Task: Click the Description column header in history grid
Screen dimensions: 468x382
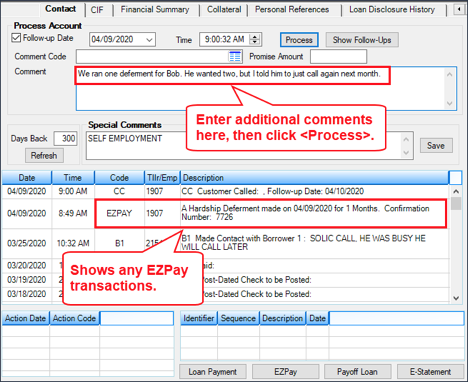Action: (315, 178)
